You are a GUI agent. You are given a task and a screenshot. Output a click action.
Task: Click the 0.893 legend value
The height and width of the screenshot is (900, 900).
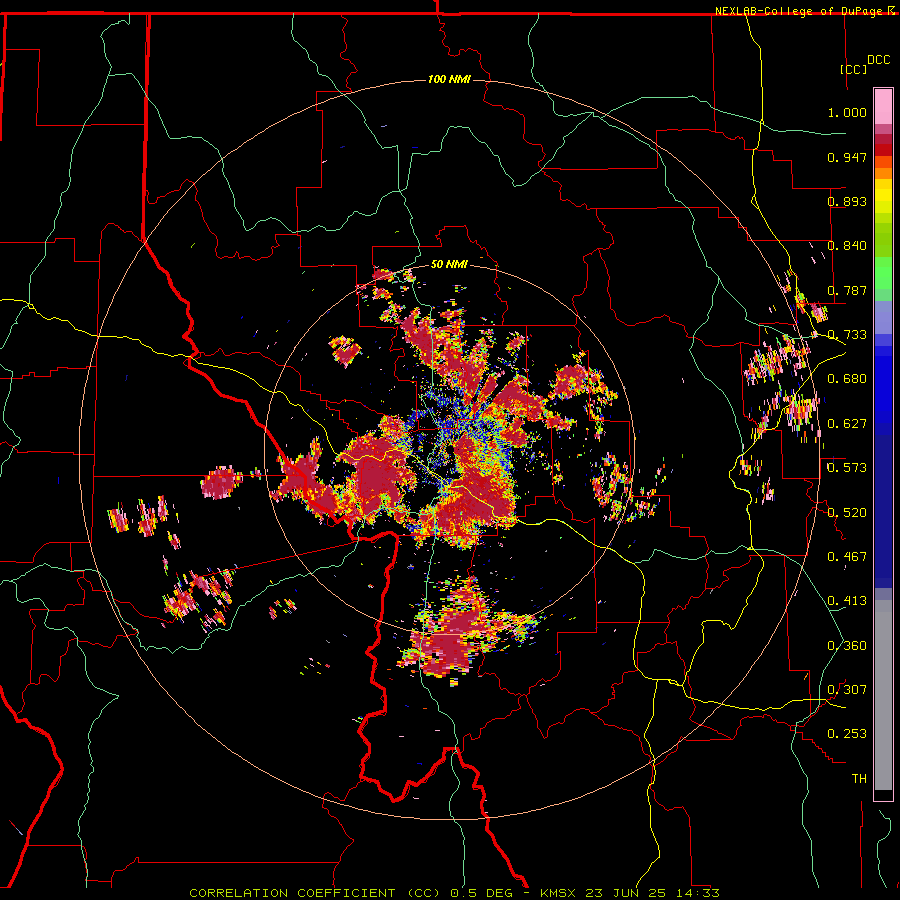tap(847, 201)
